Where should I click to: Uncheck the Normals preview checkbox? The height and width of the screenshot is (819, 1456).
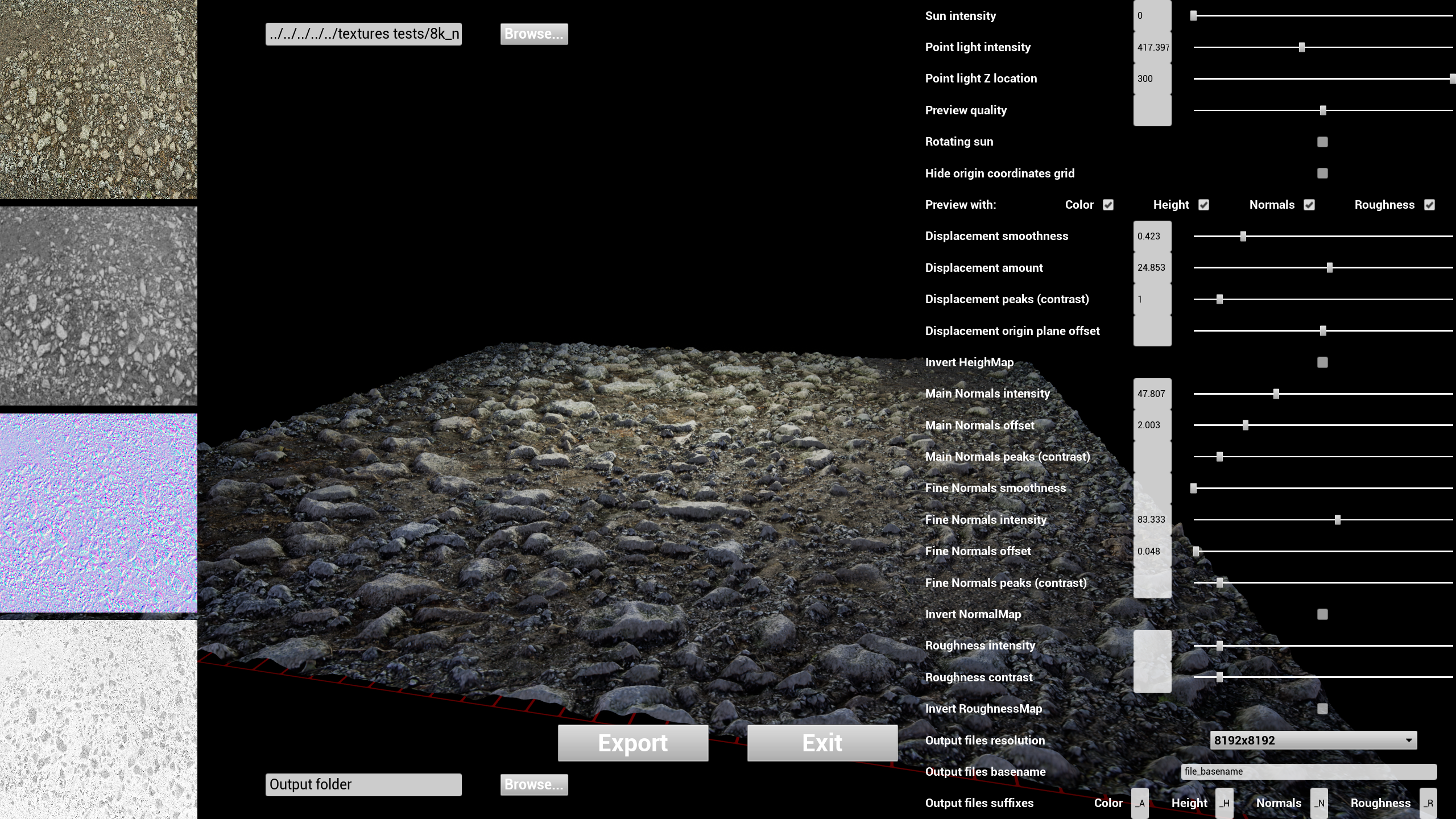1309,205
